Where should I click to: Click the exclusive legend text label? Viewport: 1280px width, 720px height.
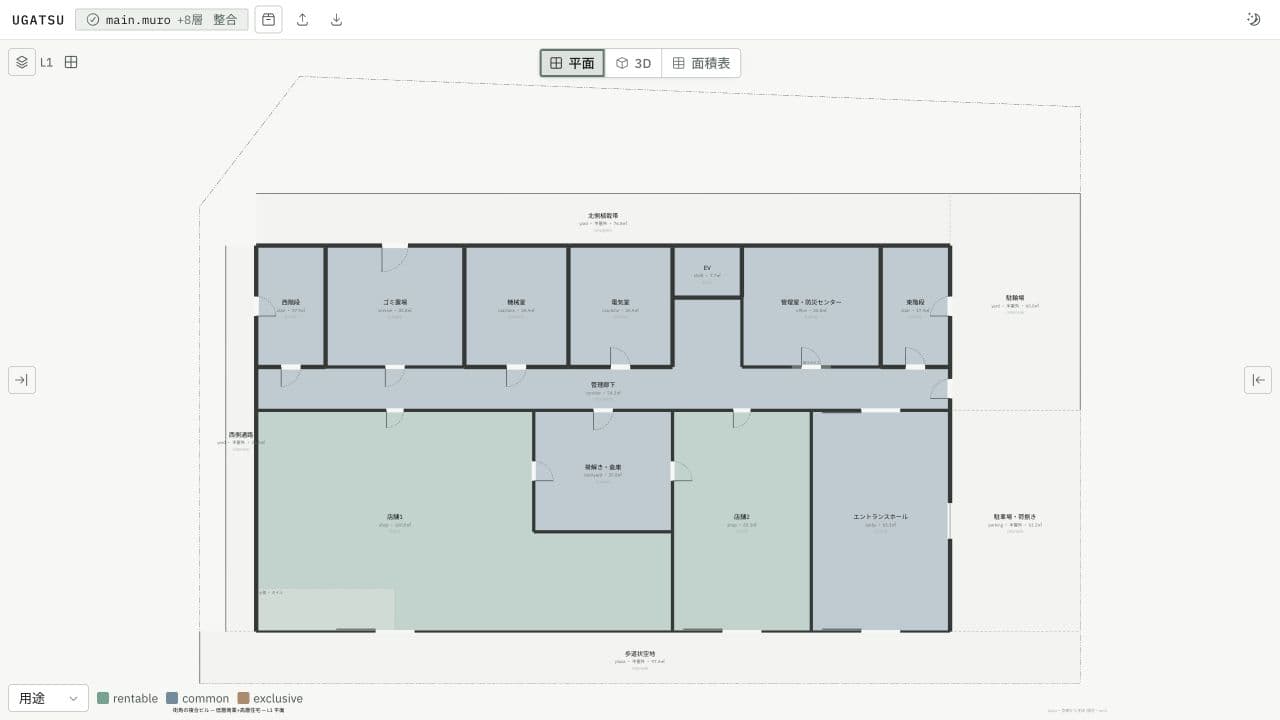coord(278,698)
